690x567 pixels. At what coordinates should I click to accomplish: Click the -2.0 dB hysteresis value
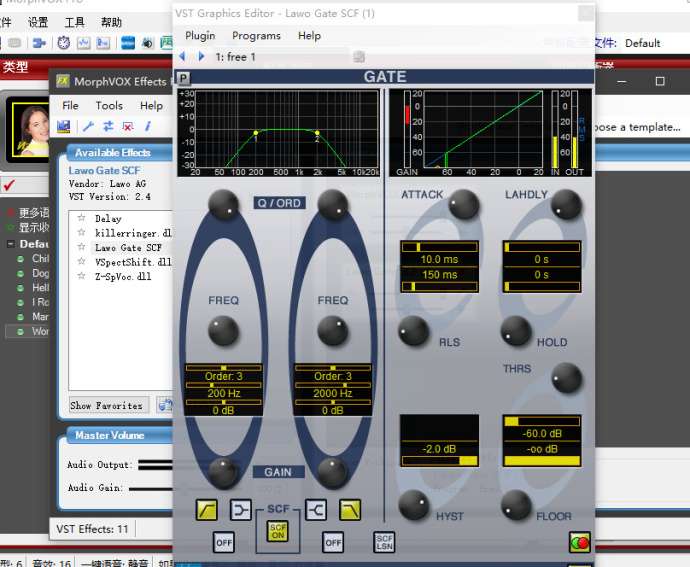coord(439,449)
